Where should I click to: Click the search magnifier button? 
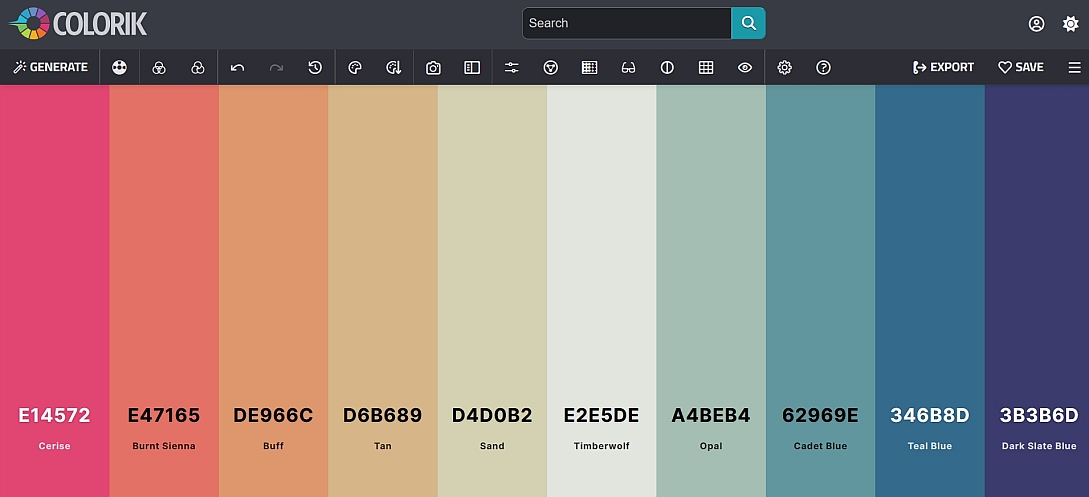pos(749,23)
